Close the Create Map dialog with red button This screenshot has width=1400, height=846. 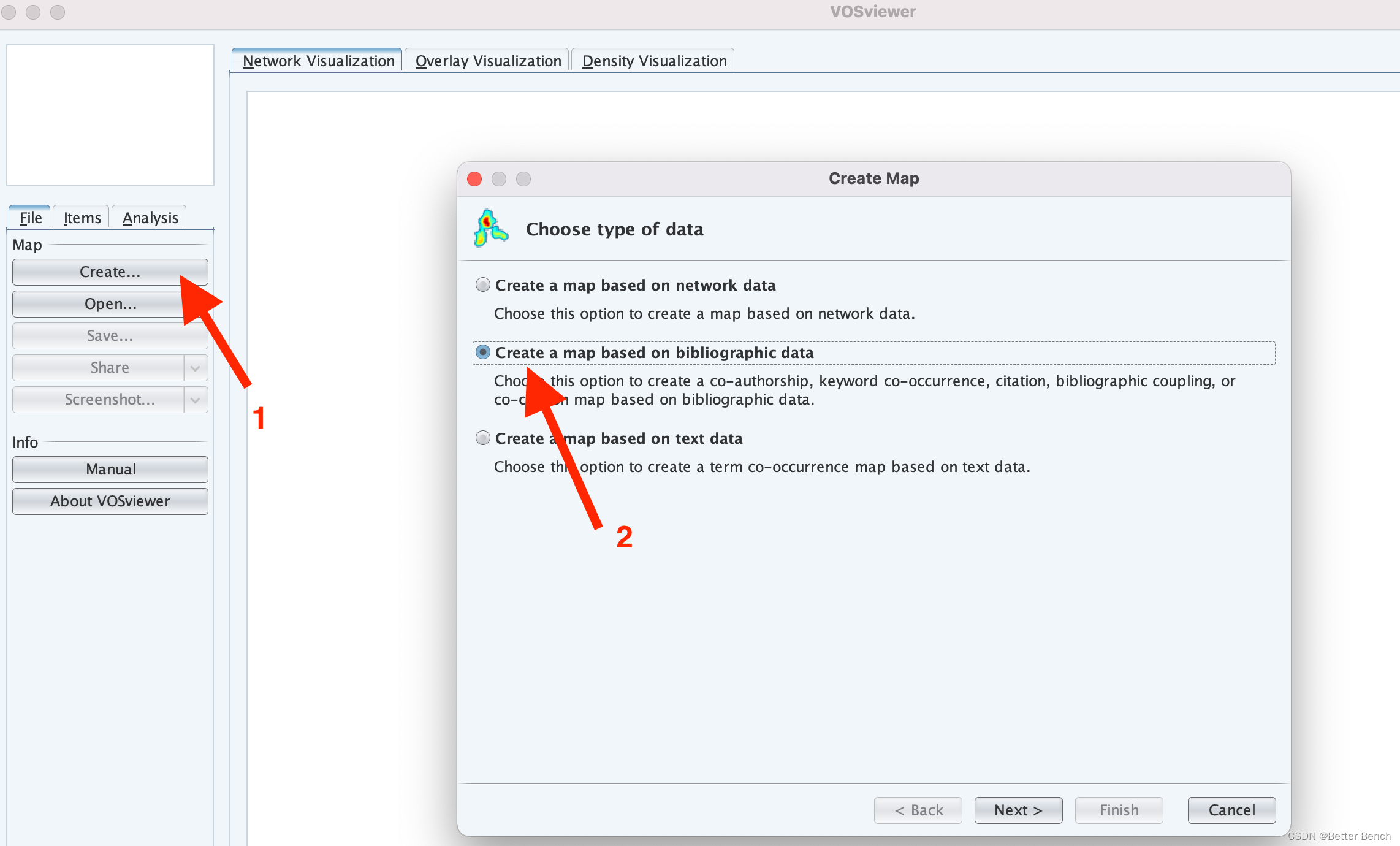click(474, 179)
